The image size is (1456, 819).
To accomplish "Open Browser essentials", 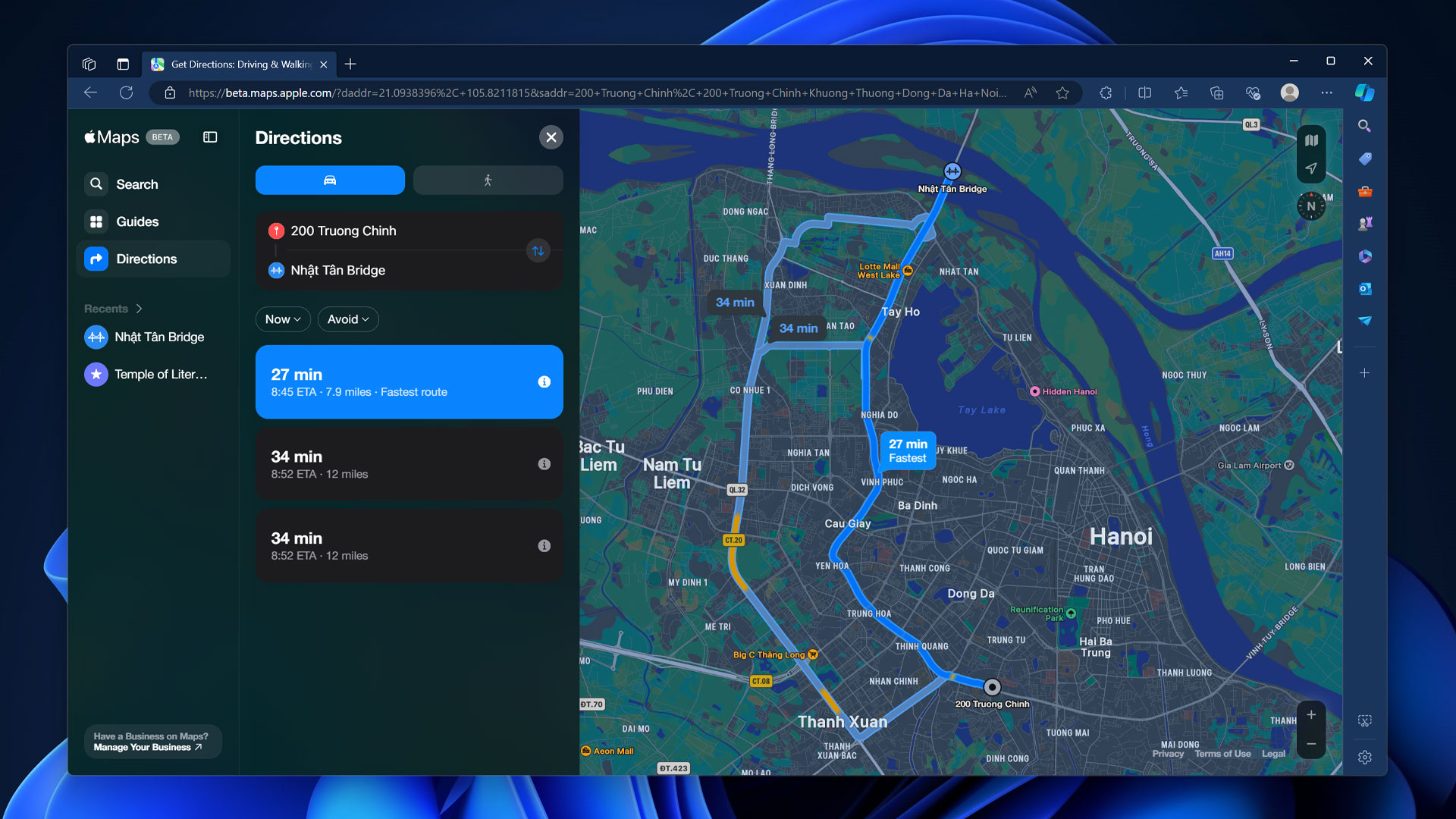I will [x=1253, y=93].
